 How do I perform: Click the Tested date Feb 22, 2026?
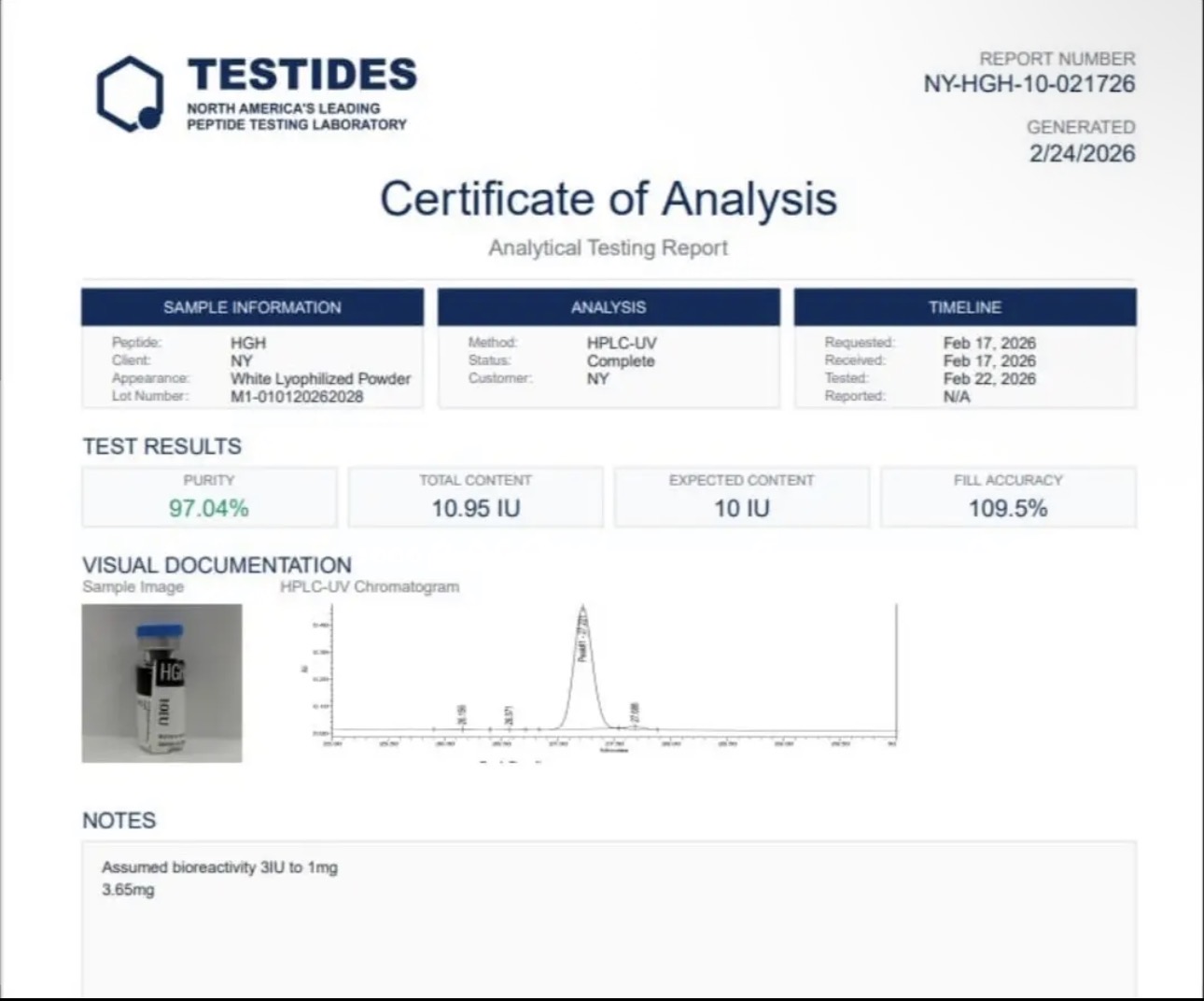[989, 379]
